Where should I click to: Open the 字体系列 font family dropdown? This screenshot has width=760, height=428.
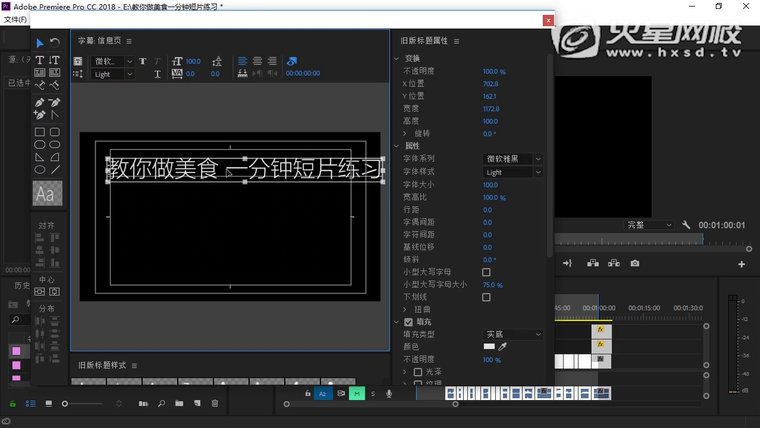click(x=514, y=159)
